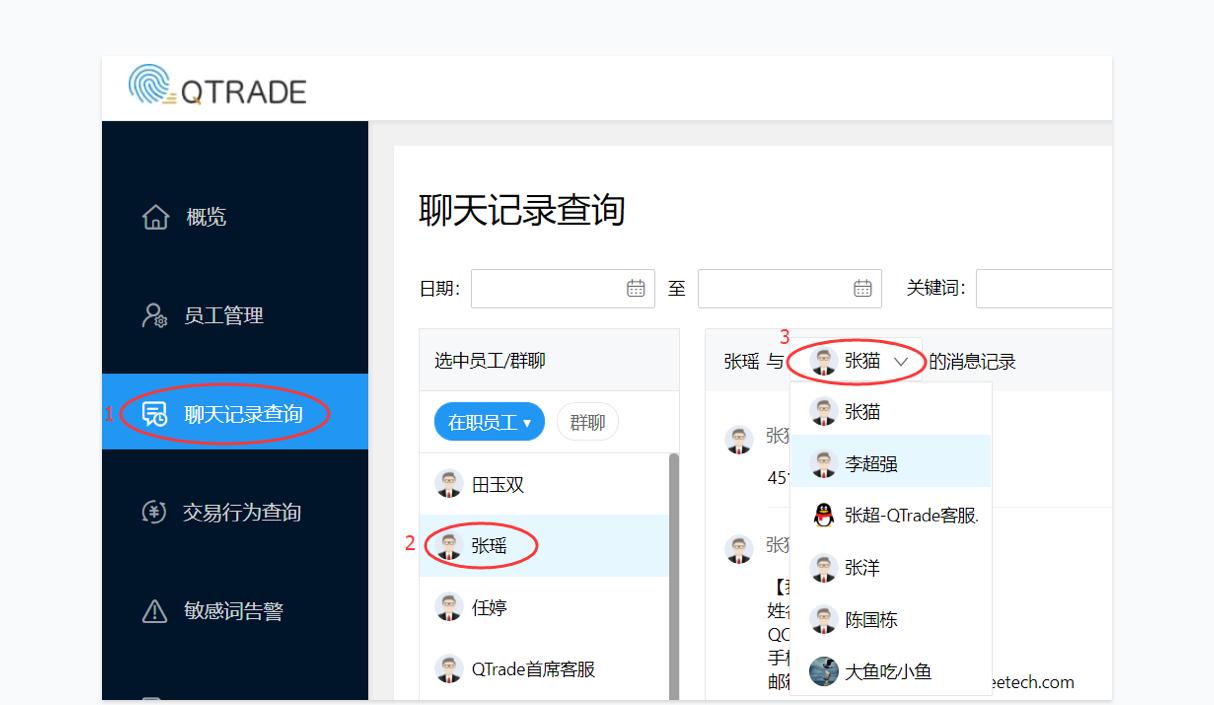The image size is (1214, 705).
Task: Click QTrade首席客服 avatar in employee list
Action: click(449, 669)
